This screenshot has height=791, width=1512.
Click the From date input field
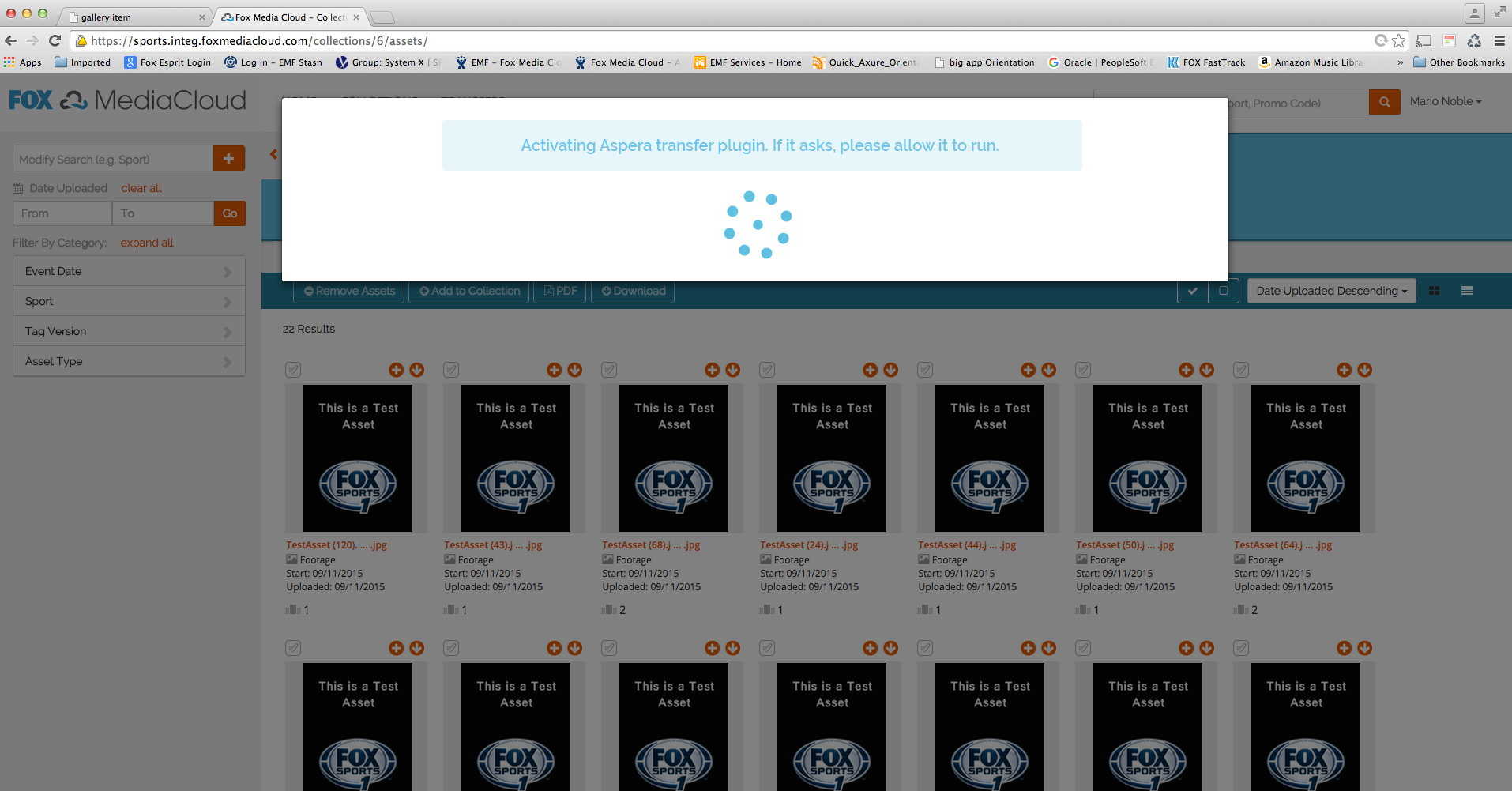click(62, 213)
